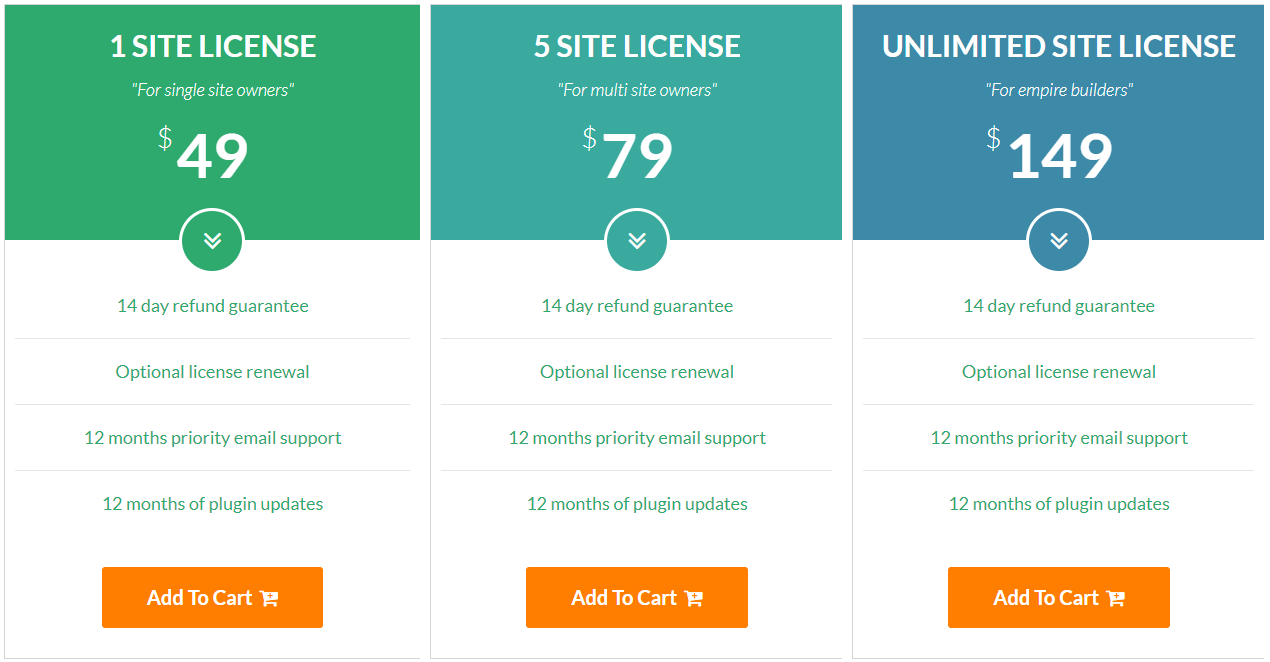Select "For single site owners" tagline
Viewport: 1270px width, 662px height.
213,90
